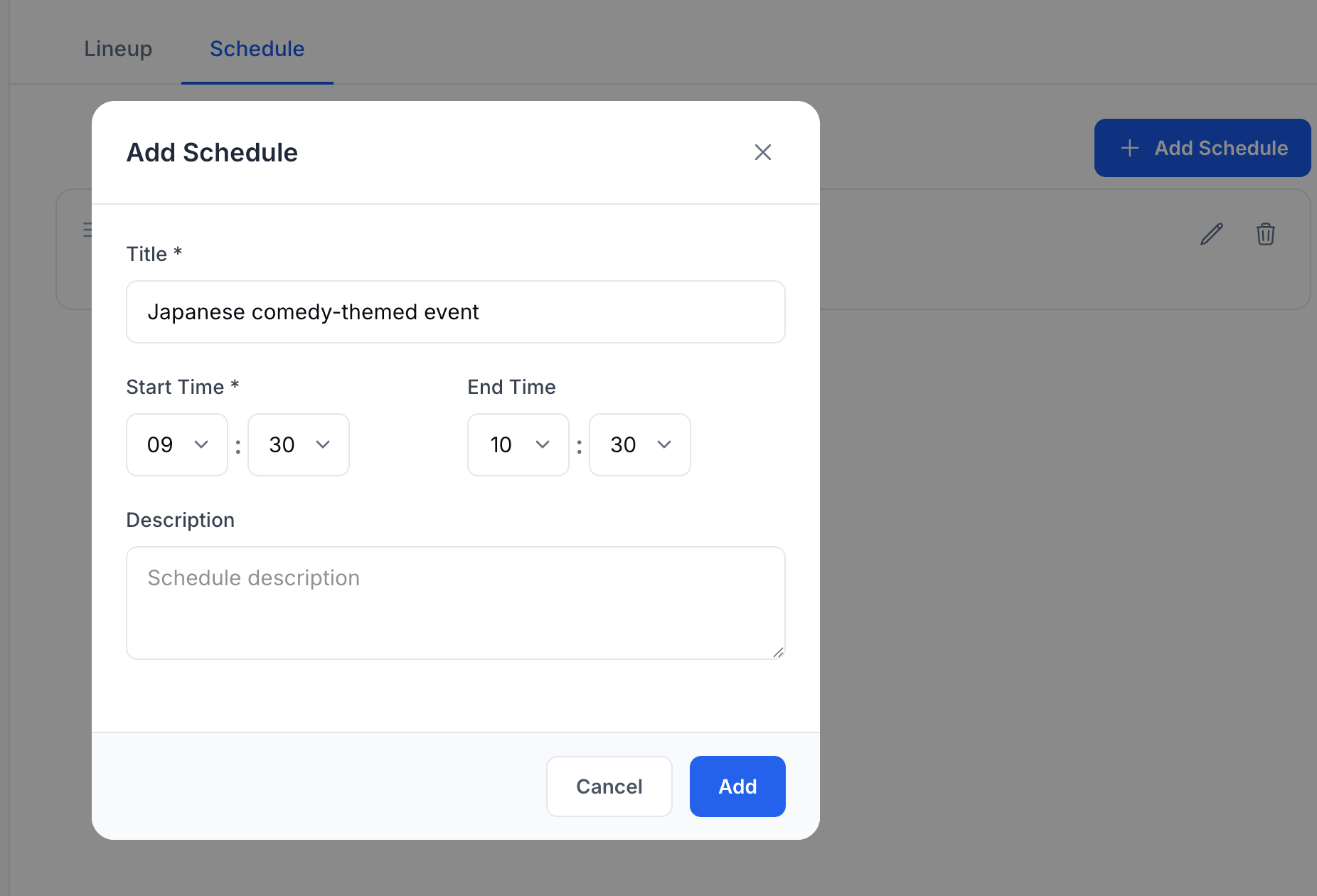This screenshot has height=896, width=1317.
Task: Click the Start Time label
Action: (x=181, y=386)
